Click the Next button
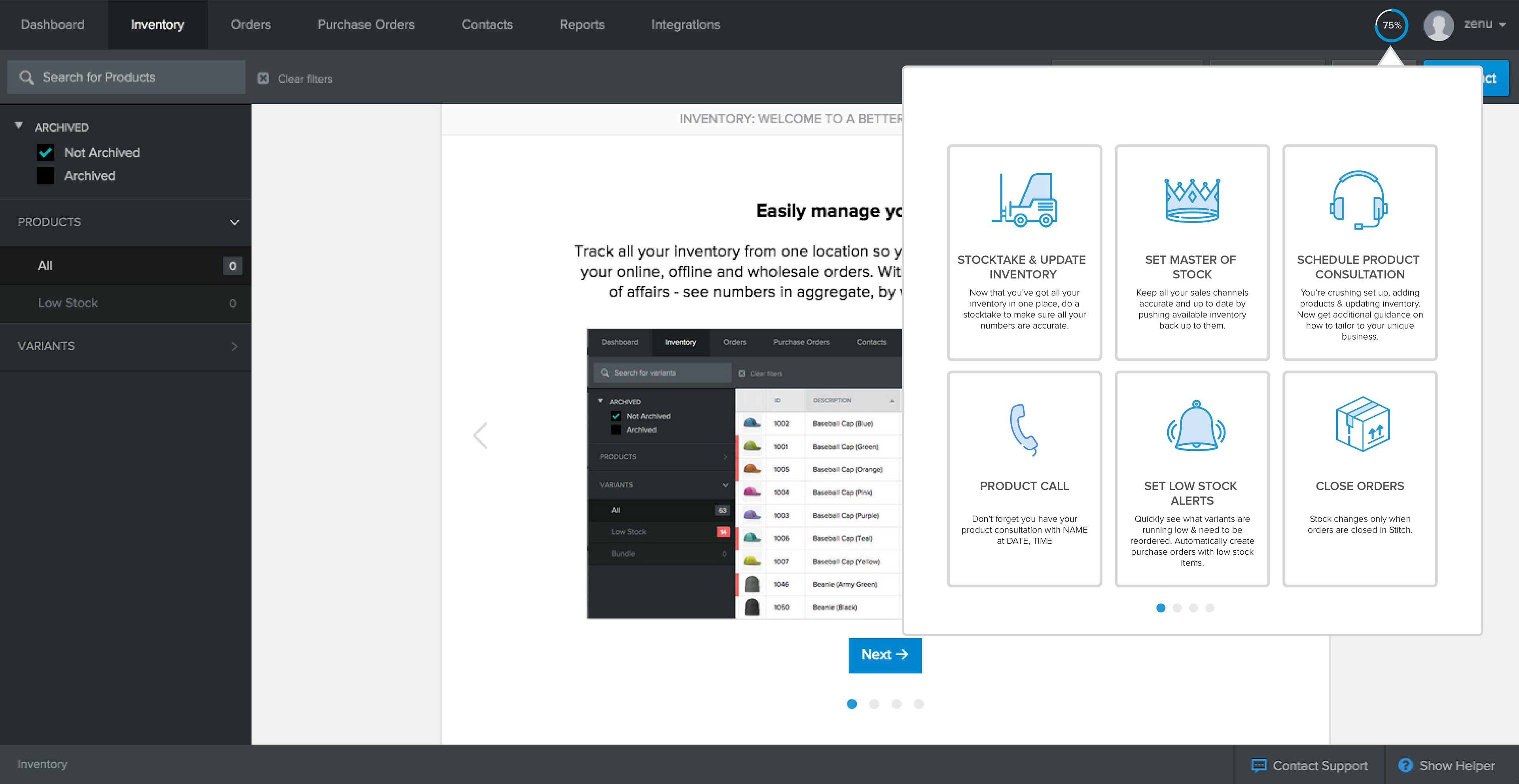The image size is (1519, 784). [885, 655]
